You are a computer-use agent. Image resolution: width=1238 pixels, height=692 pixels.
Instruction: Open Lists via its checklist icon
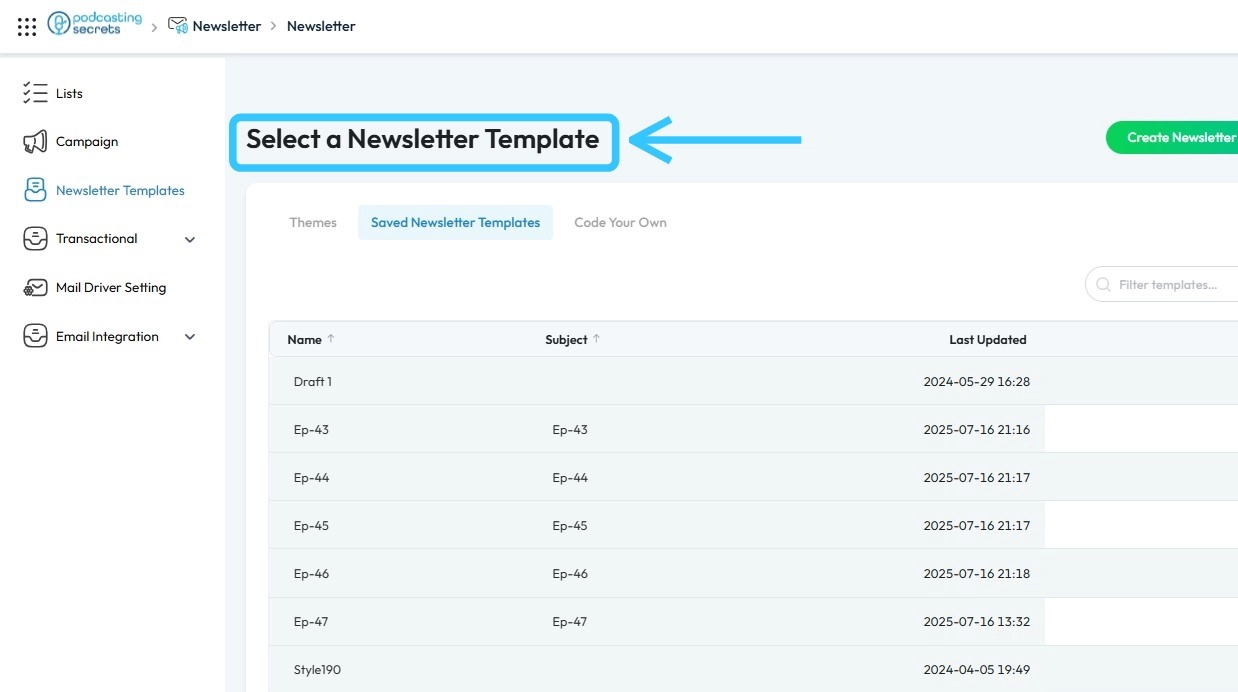(x=35, y=93)
